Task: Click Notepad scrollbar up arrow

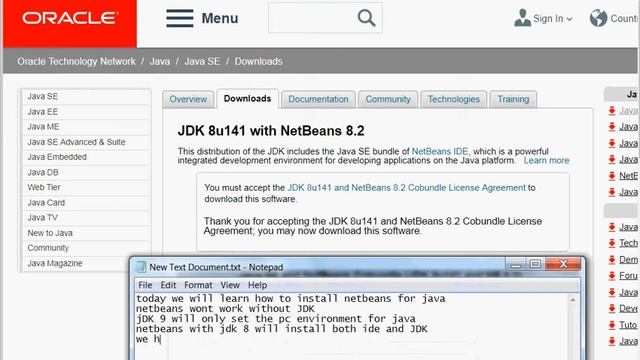Action: click(x=573, y=300)
